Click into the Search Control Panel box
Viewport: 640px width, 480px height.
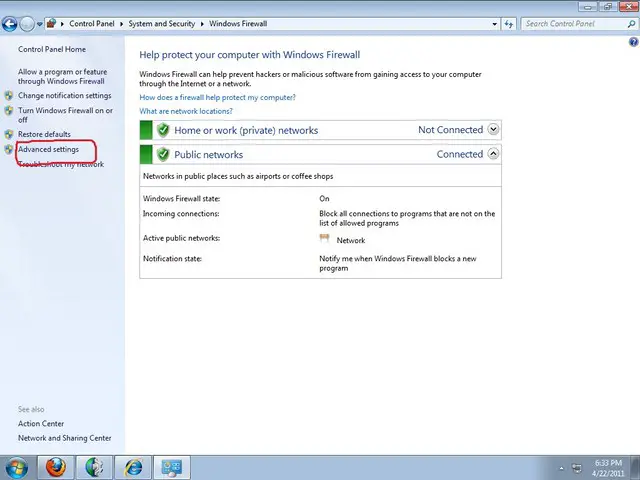click(574, 24)
